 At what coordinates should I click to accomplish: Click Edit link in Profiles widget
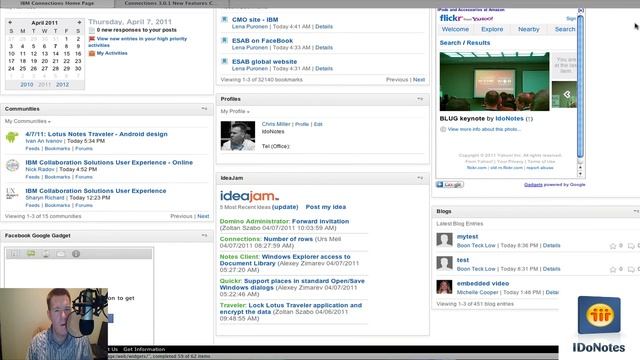point(318,124)
